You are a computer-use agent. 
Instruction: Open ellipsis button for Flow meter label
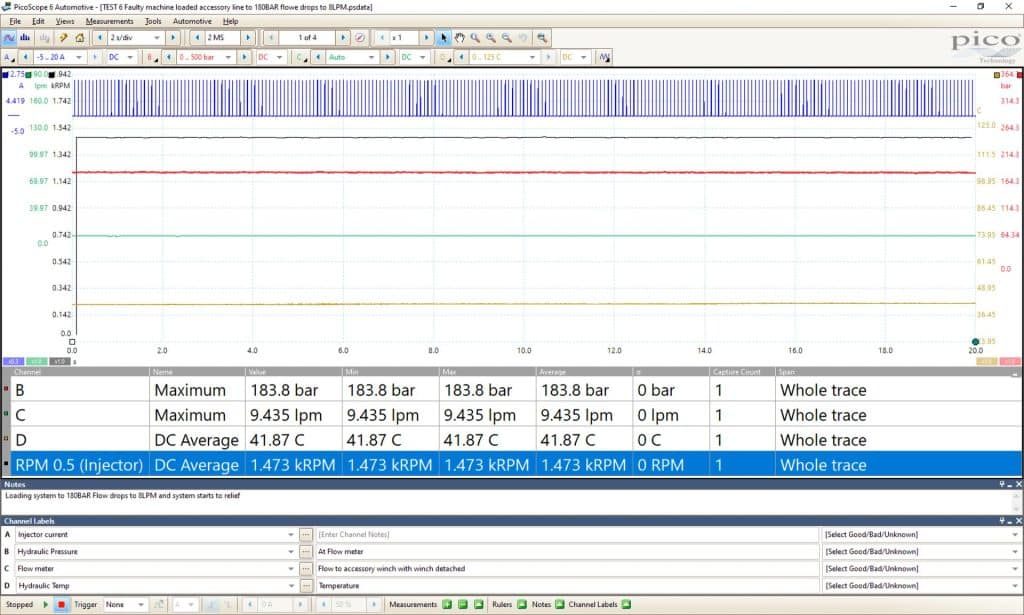tap(306, 568)
